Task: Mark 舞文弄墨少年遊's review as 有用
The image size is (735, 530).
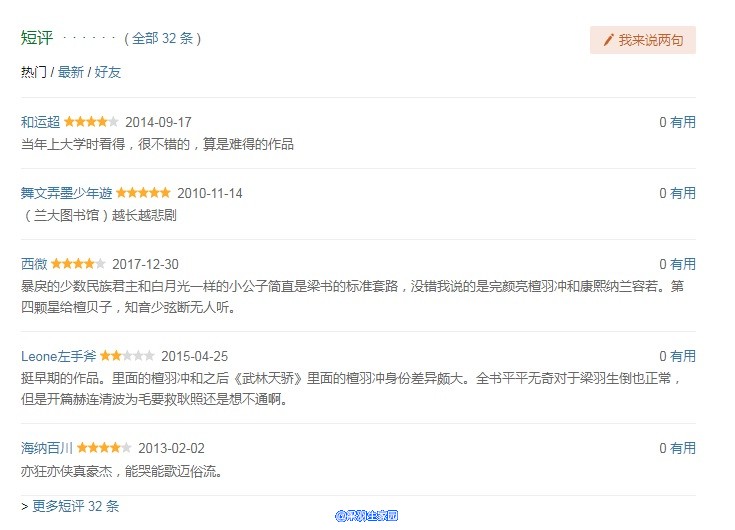Action: point(683,193)
